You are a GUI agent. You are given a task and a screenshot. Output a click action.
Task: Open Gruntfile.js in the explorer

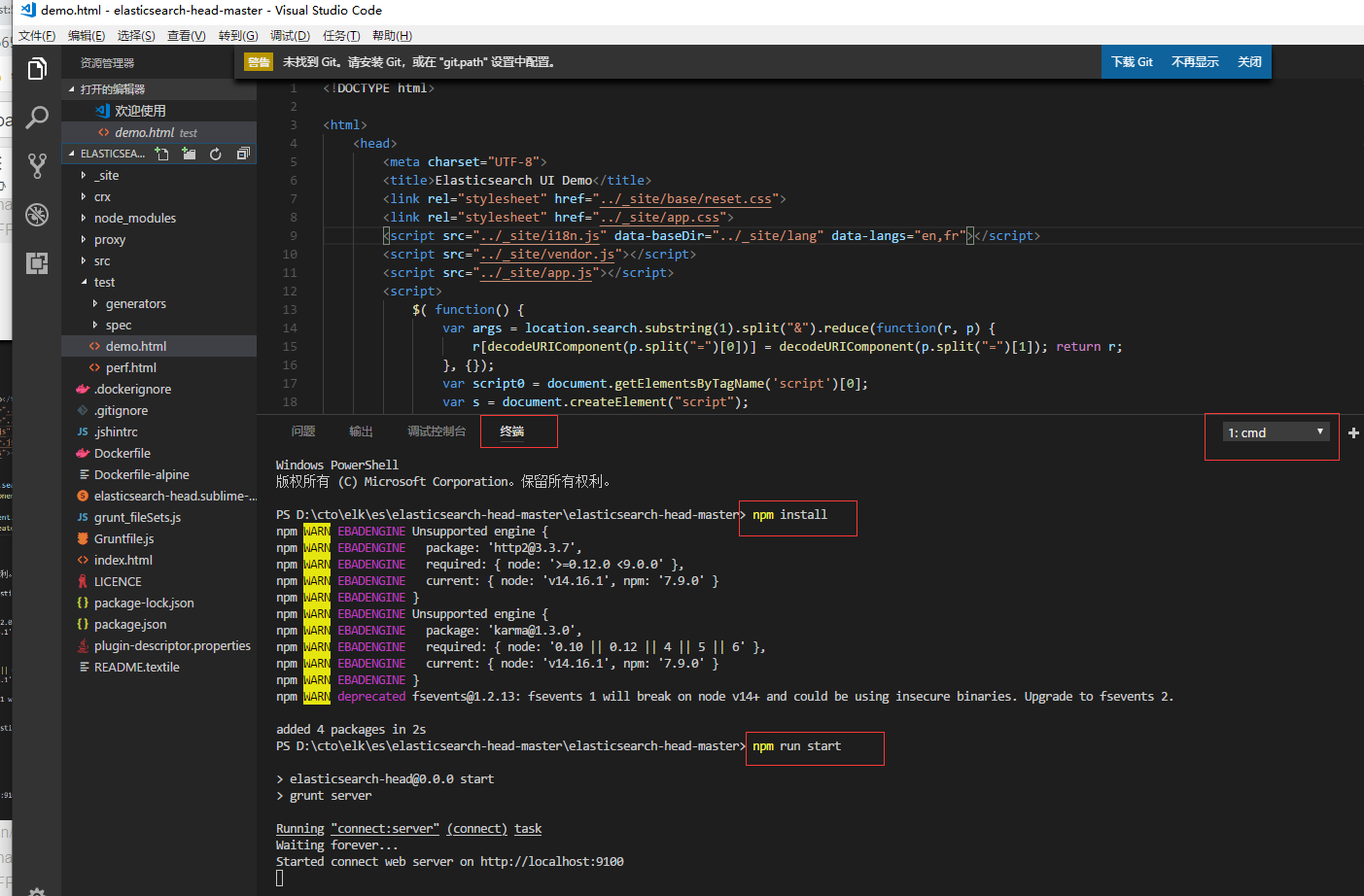pyautogui.click(x=123, y=538)
